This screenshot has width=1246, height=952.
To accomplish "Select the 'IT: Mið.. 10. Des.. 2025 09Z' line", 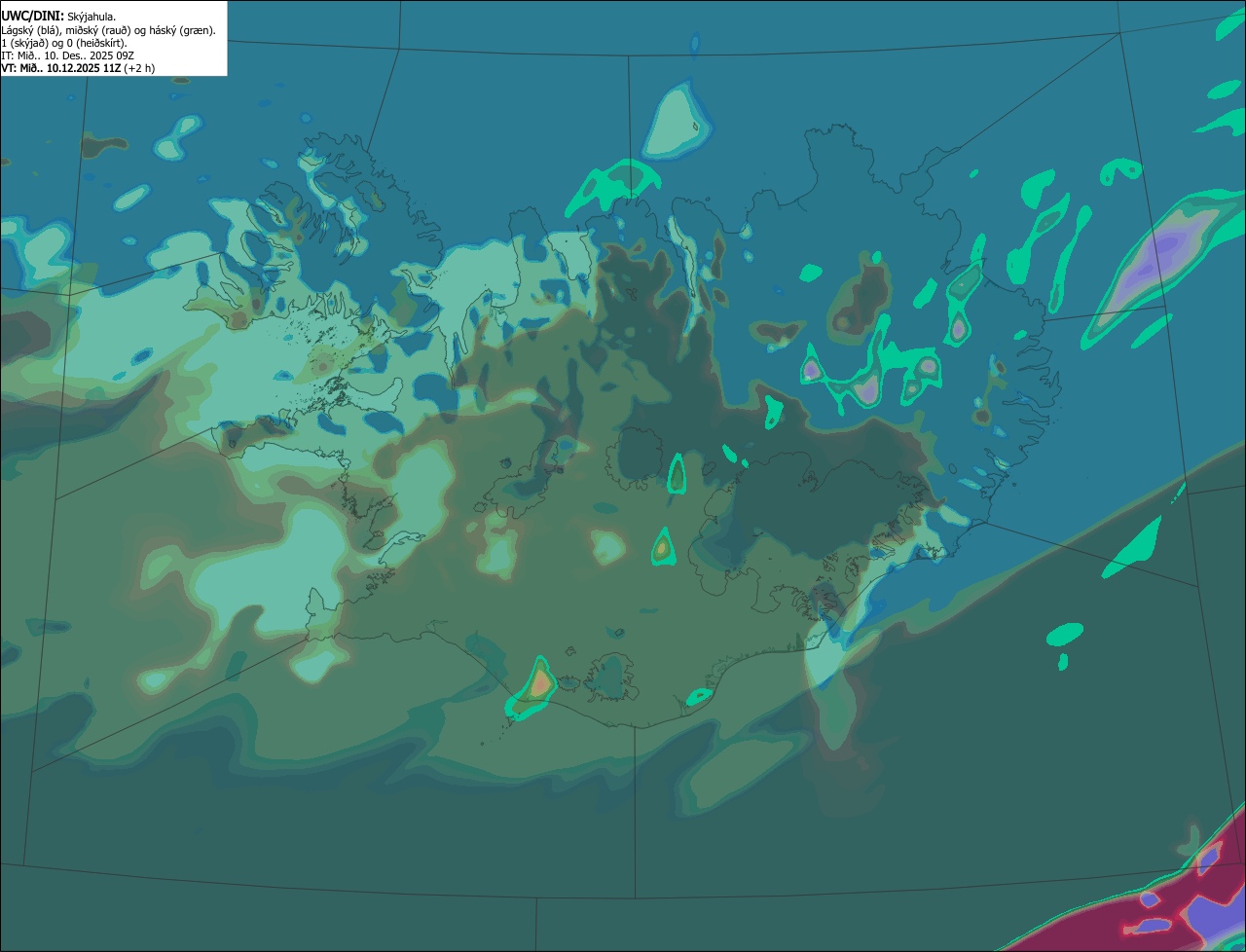I will tap(67, 55).
